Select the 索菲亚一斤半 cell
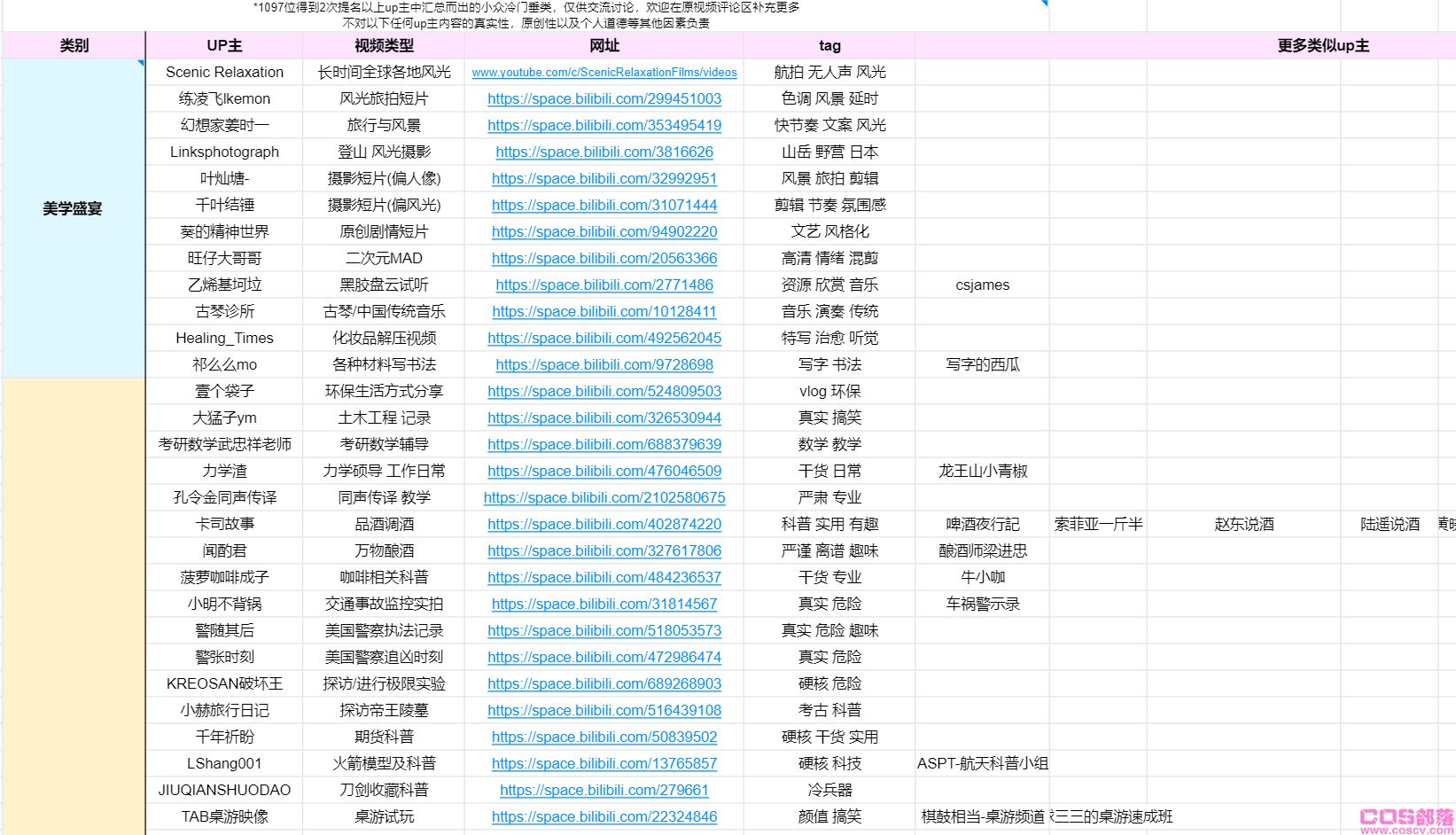The width and height of the screenshot is (1456, 835). coord(1098,525)
